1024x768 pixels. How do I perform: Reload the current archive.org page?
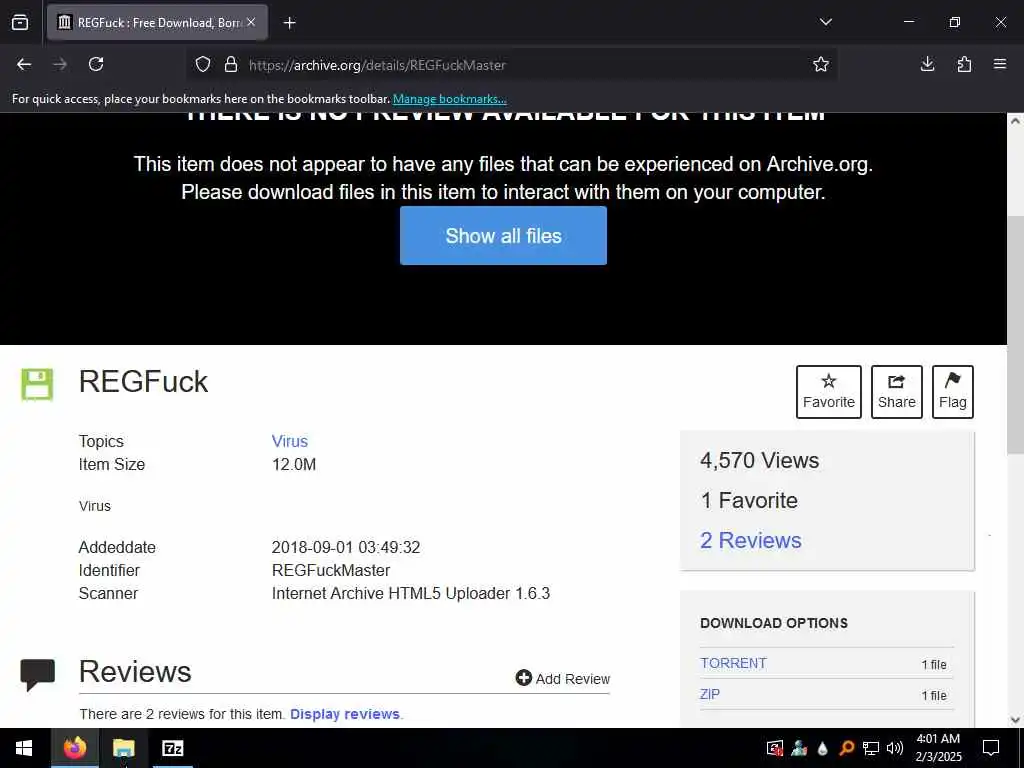pos(96,64)
